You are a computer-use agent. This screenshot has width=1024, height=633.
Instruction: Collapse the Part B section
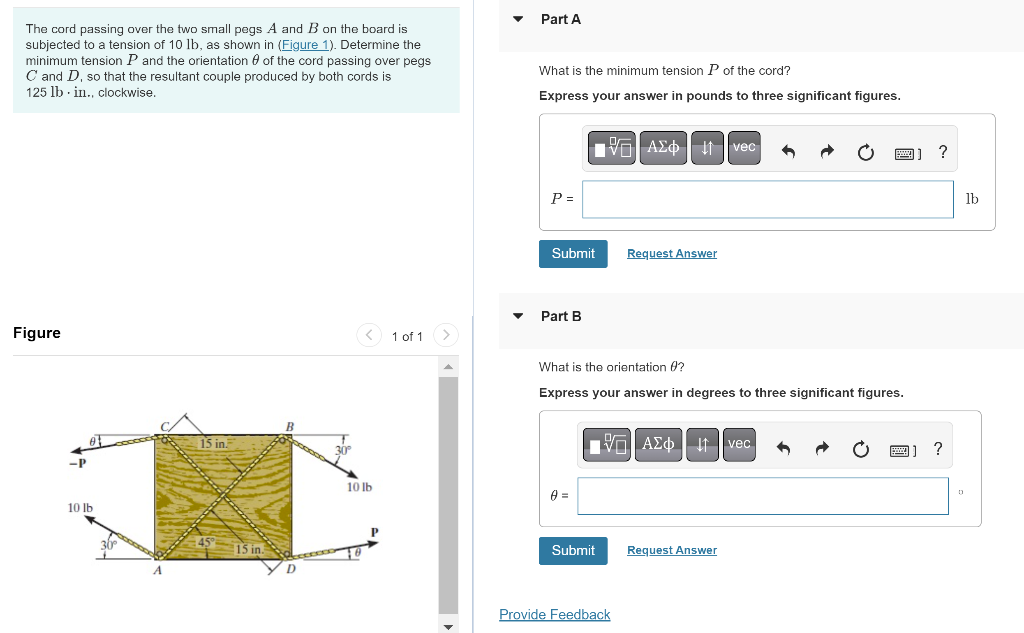(x=517, y=316)
